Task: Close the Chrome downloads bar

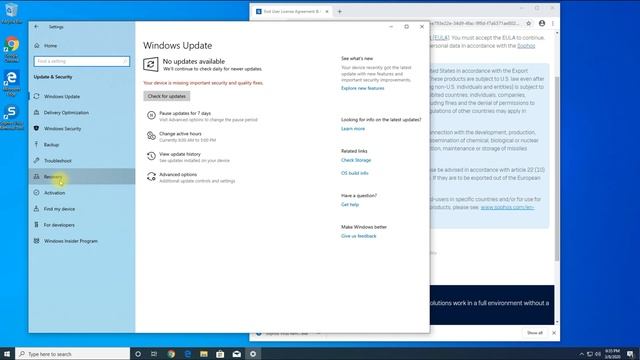Action: click(x=554, y=333)
